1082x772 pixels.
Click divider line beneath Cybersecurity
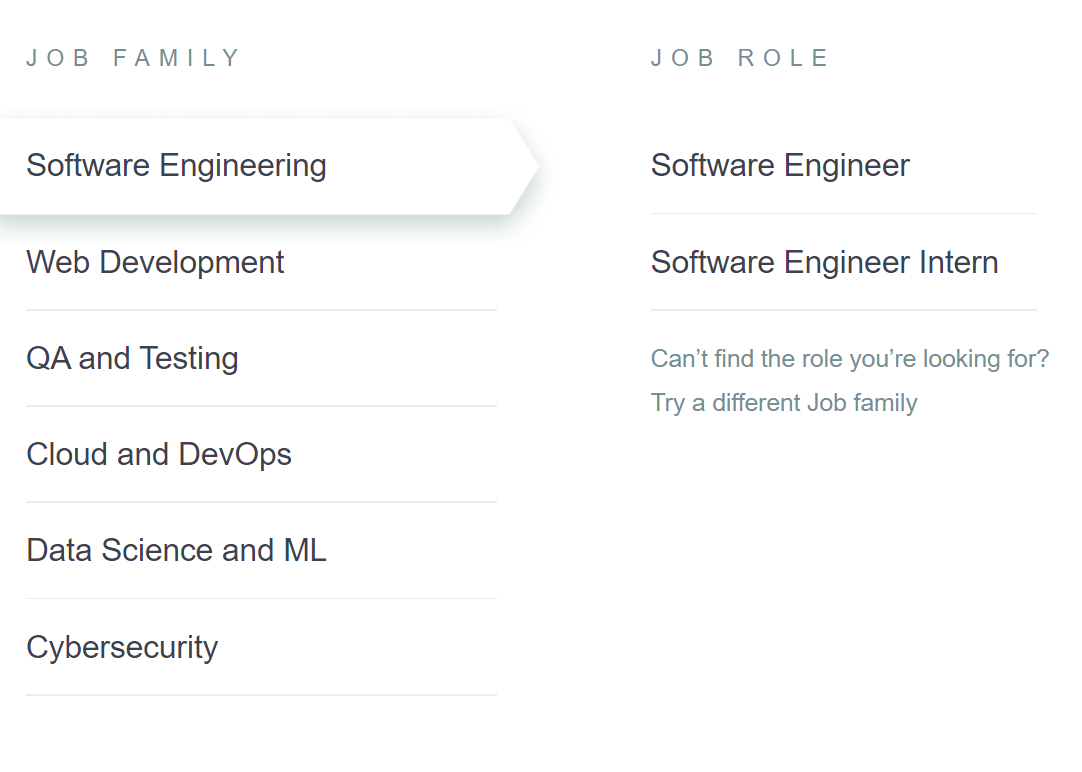261,695
